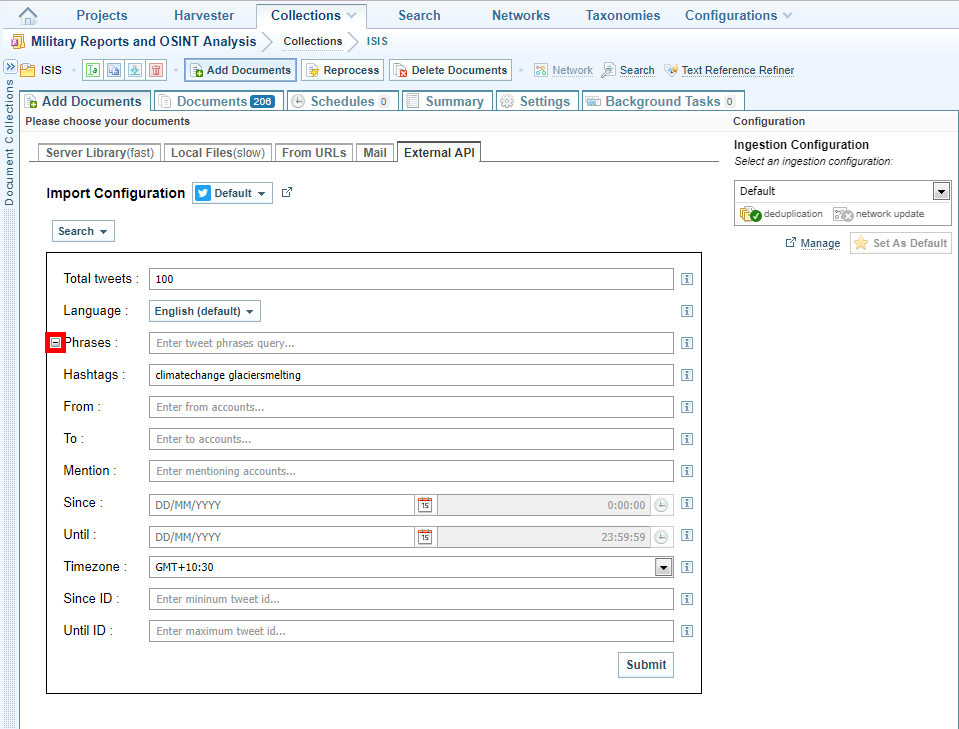This screenshot has height=729, width=959.
Task: Open Import Configuration in external window icon
Action: point(287,193)
